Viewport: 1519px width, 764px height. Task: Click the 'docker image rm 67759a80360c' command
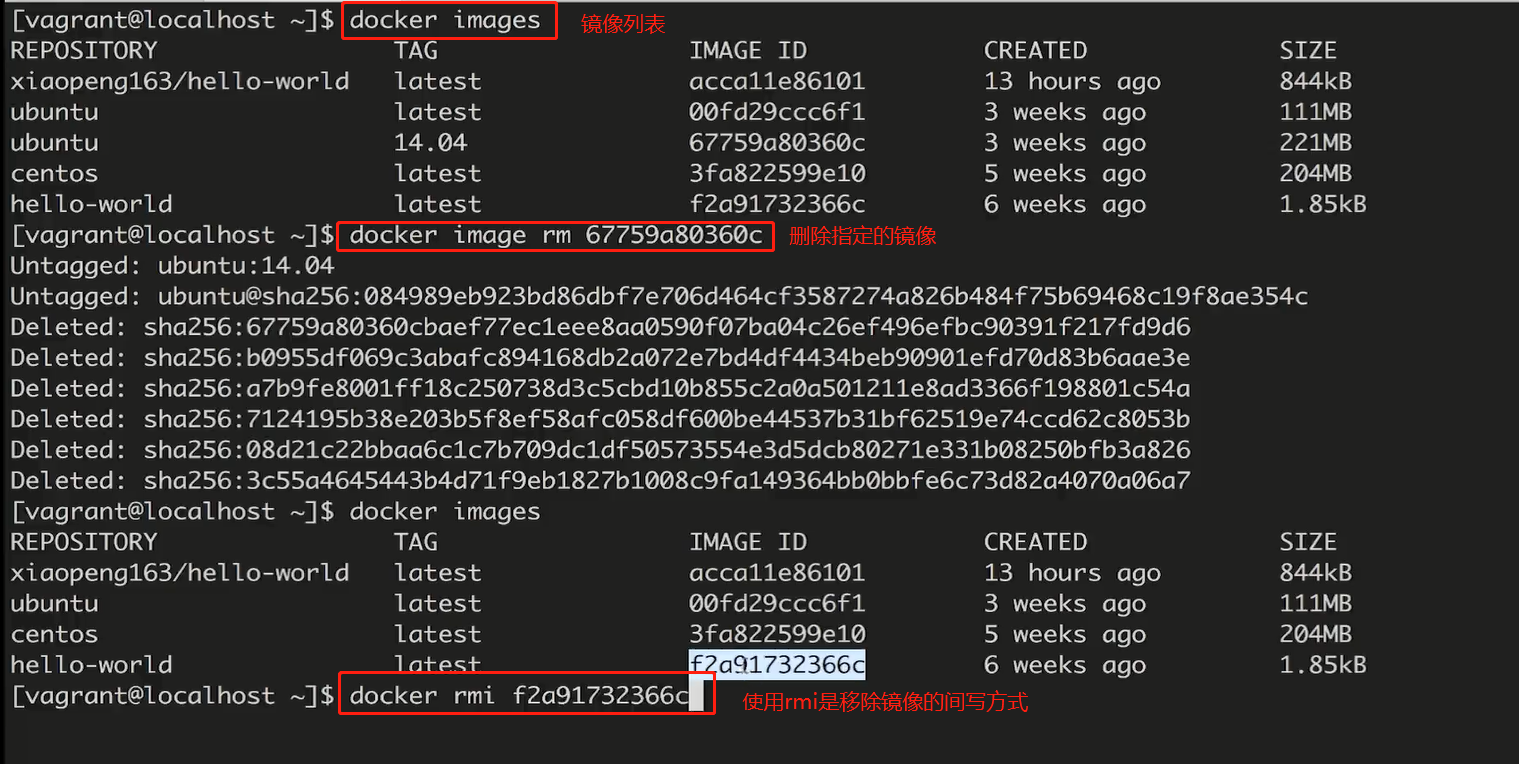pyautogui.click(x=556, y=236)
